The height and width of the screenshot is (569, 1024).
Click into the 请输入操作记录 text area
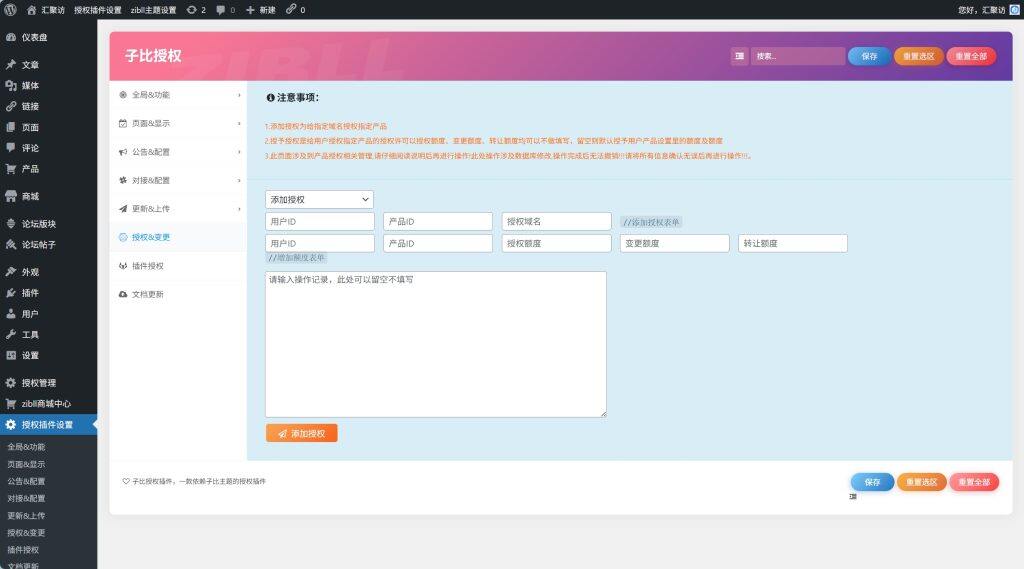(x=436, y=344)
